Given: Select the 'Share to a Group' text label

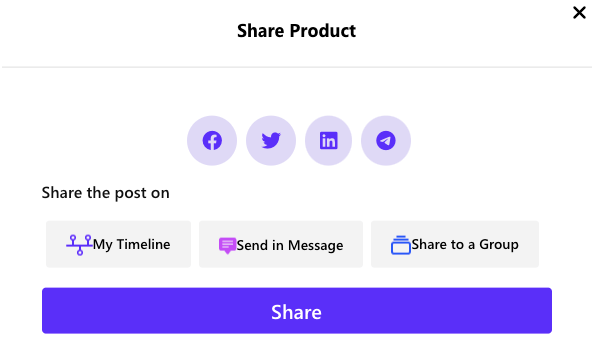Looking at the screenshot, I should 465,245.
